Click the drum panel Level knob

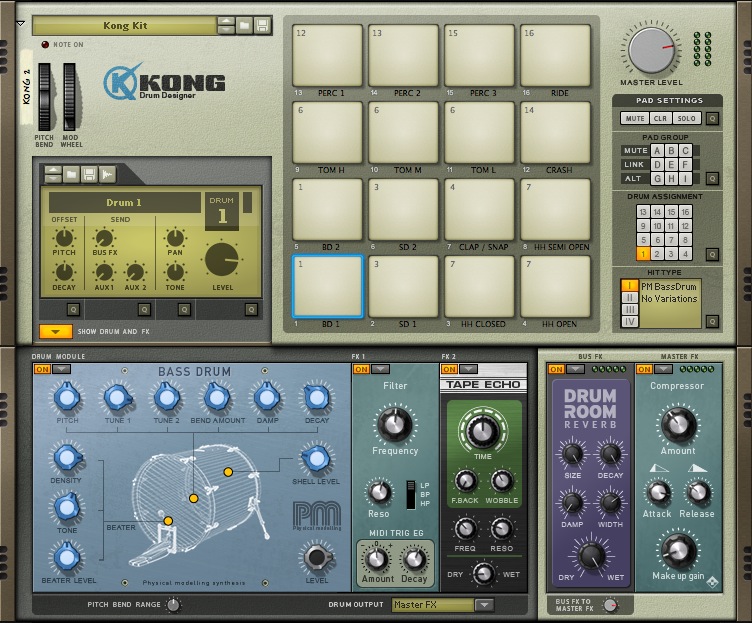222,259
